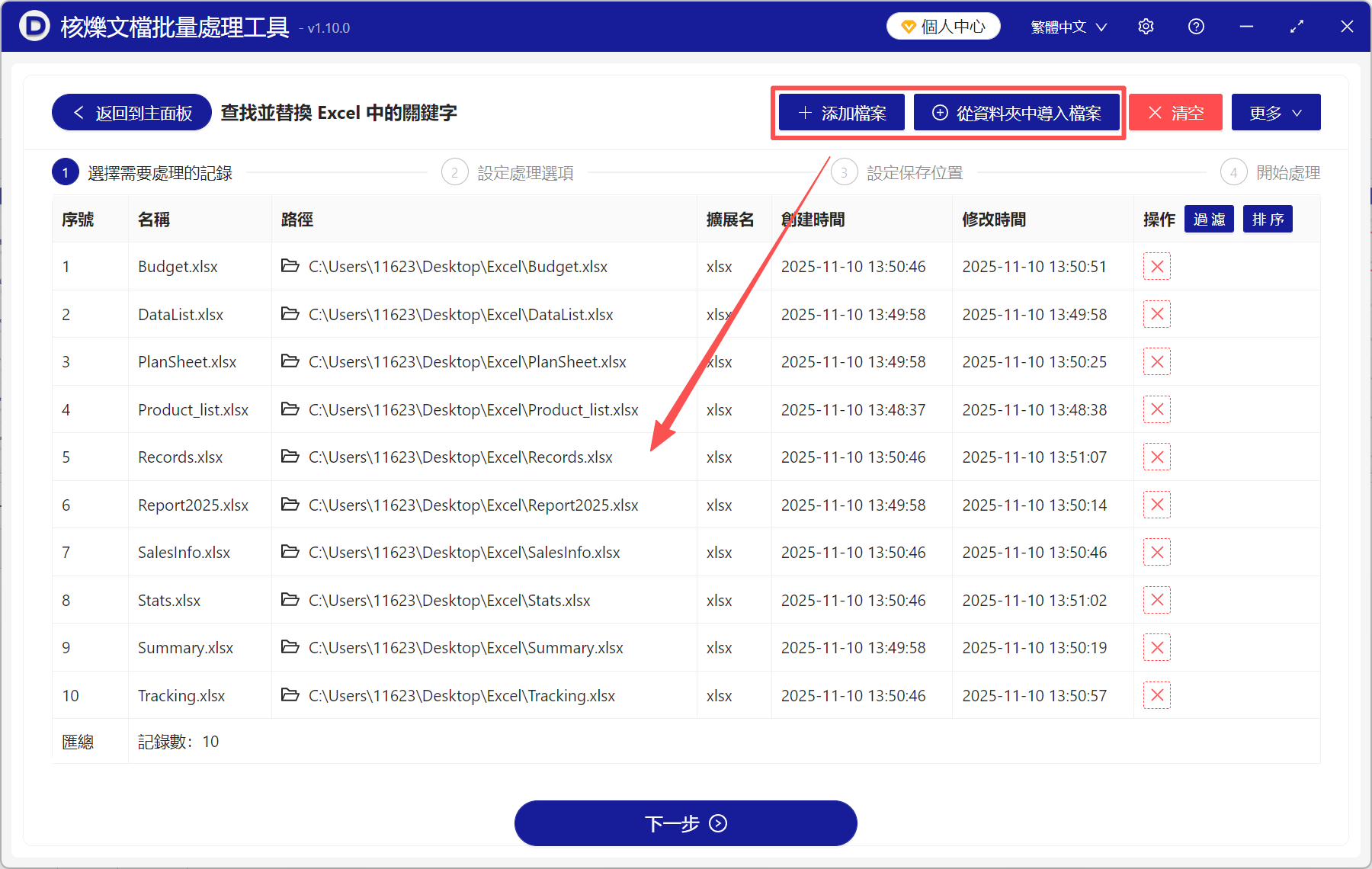This screenshot has height=869, width=1372.
Task: Click the plus icon on 添加檔案 button
Action: (804, 112)
